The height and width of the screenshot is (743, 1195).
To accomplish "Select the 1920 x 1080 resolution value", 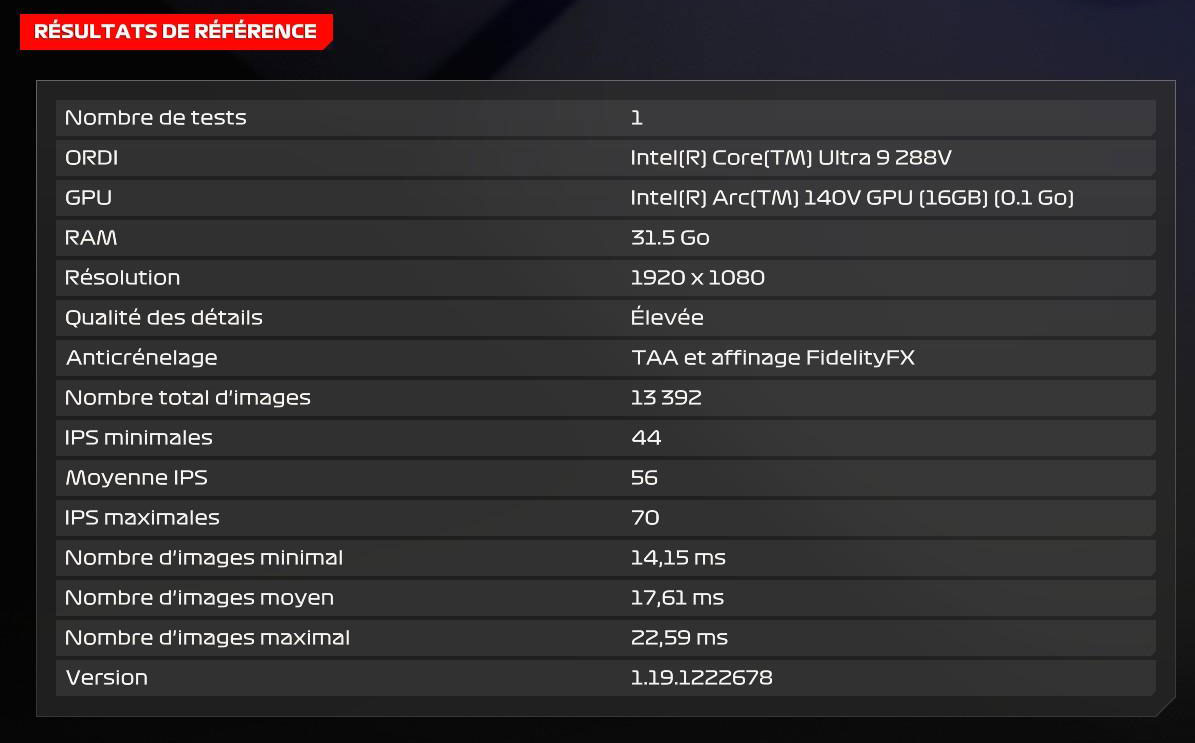I will [x=697, y=278].
